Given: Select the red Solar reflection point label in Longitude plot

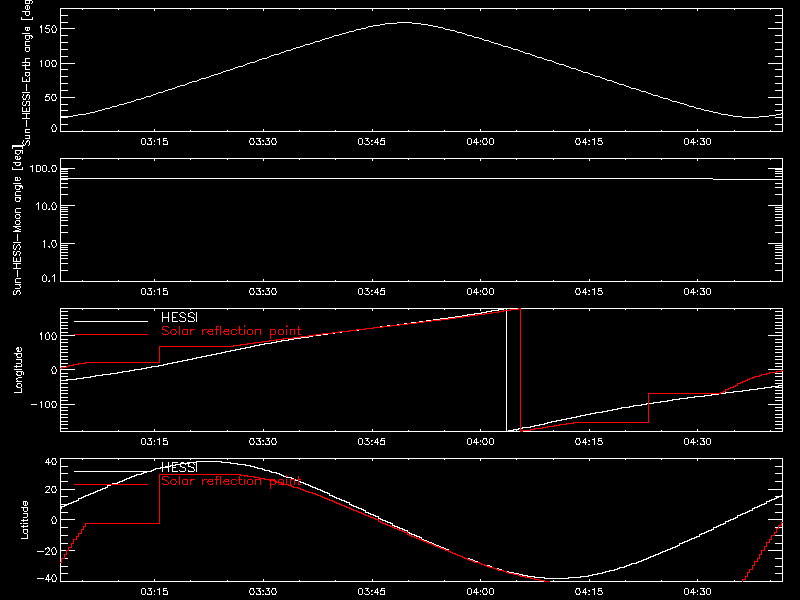Looking at the screenshot, I should click(231, 331).
